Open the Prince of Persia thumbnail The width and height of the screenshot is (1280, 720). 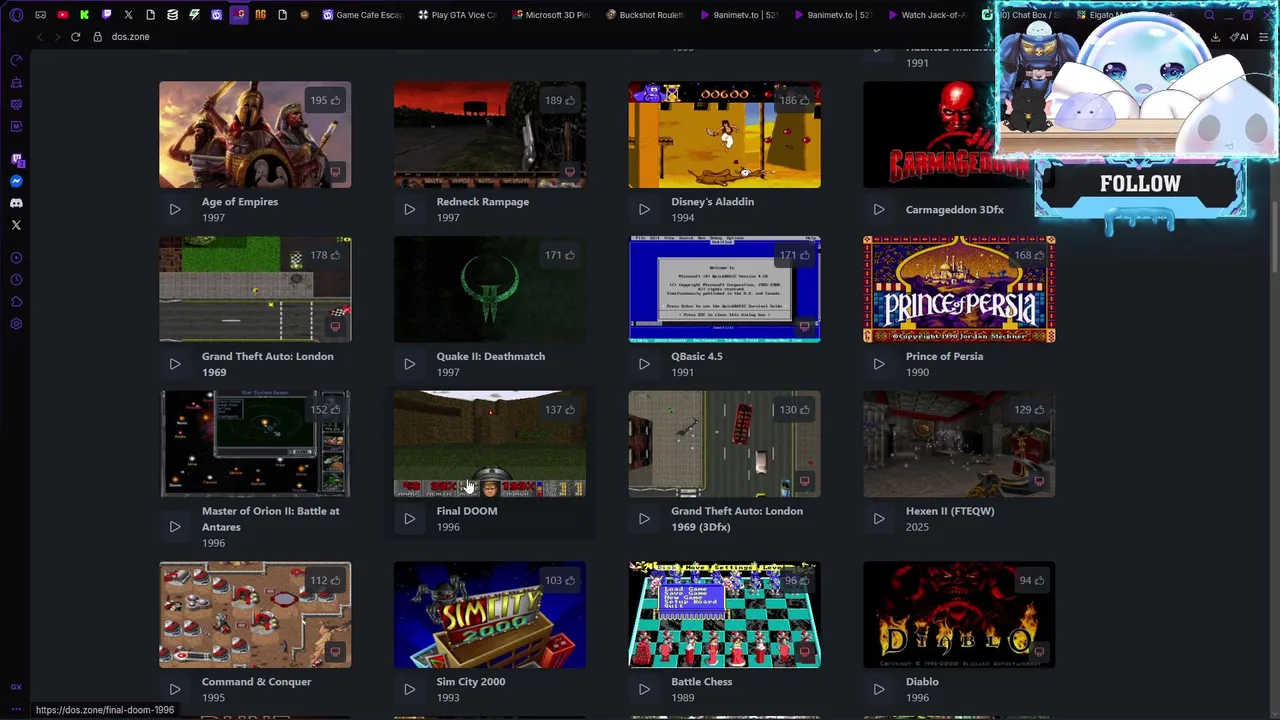pos(959,289)
